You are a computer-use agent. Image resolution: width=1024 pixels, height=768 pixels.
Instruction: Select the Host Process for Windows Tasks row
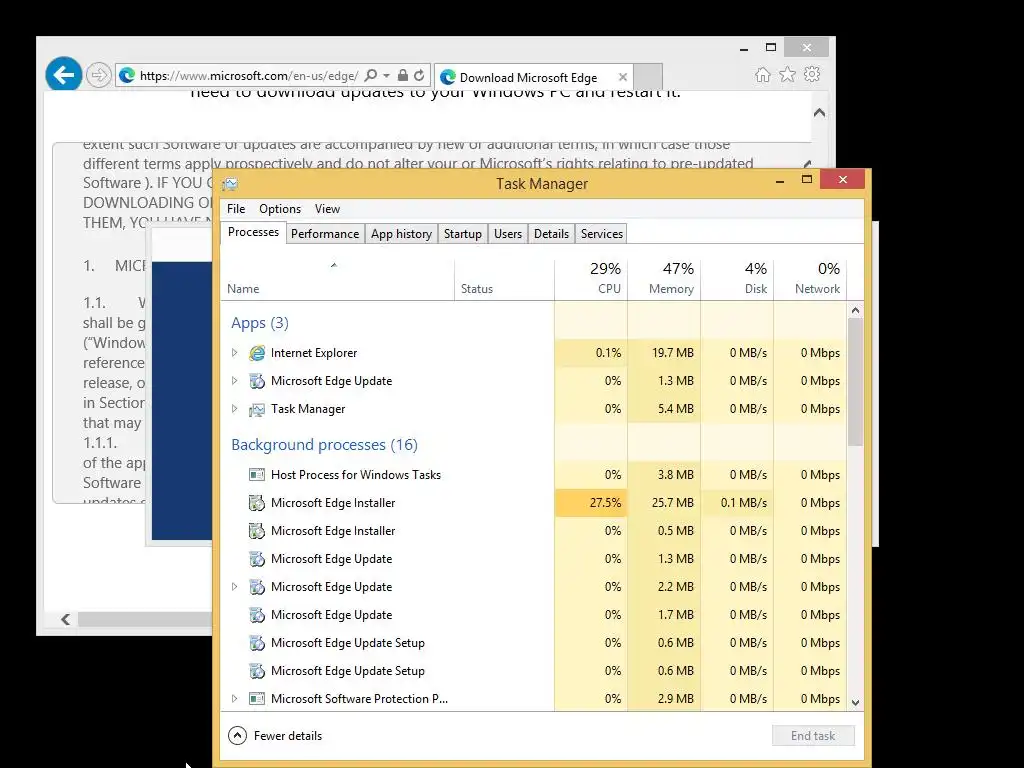pyautogui.click(x=534, y=475)
